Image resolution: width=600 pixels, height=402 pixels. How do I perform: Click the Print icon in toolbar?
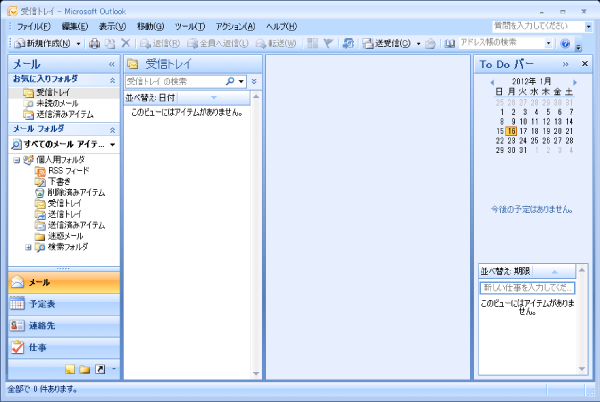[x=94, y=44]
